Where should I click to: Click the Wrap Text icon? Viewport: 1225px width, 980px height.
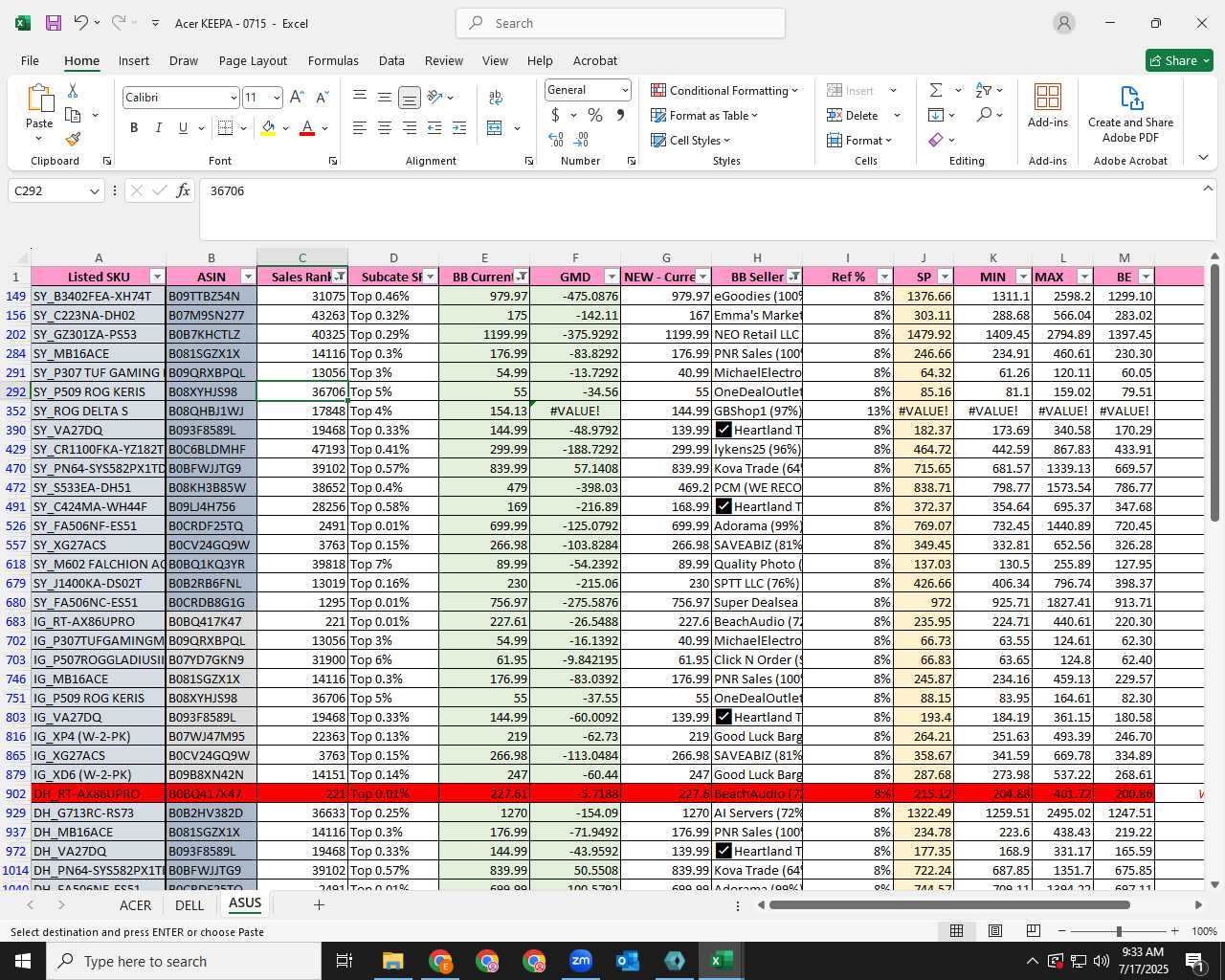click(496, 98)
